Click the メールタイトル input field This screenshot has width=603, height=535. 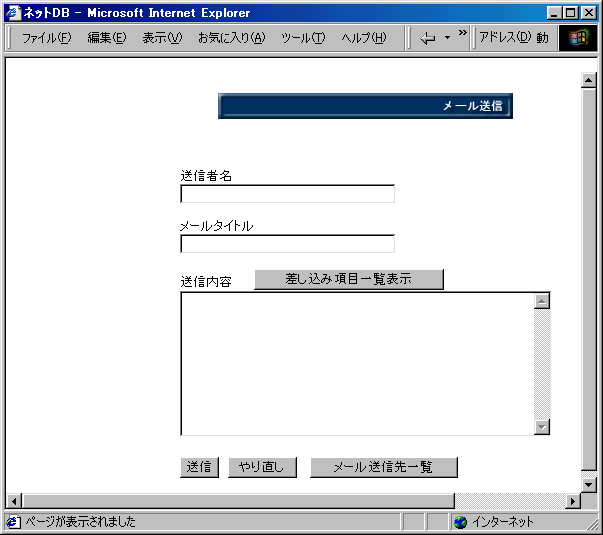(287, 244)
